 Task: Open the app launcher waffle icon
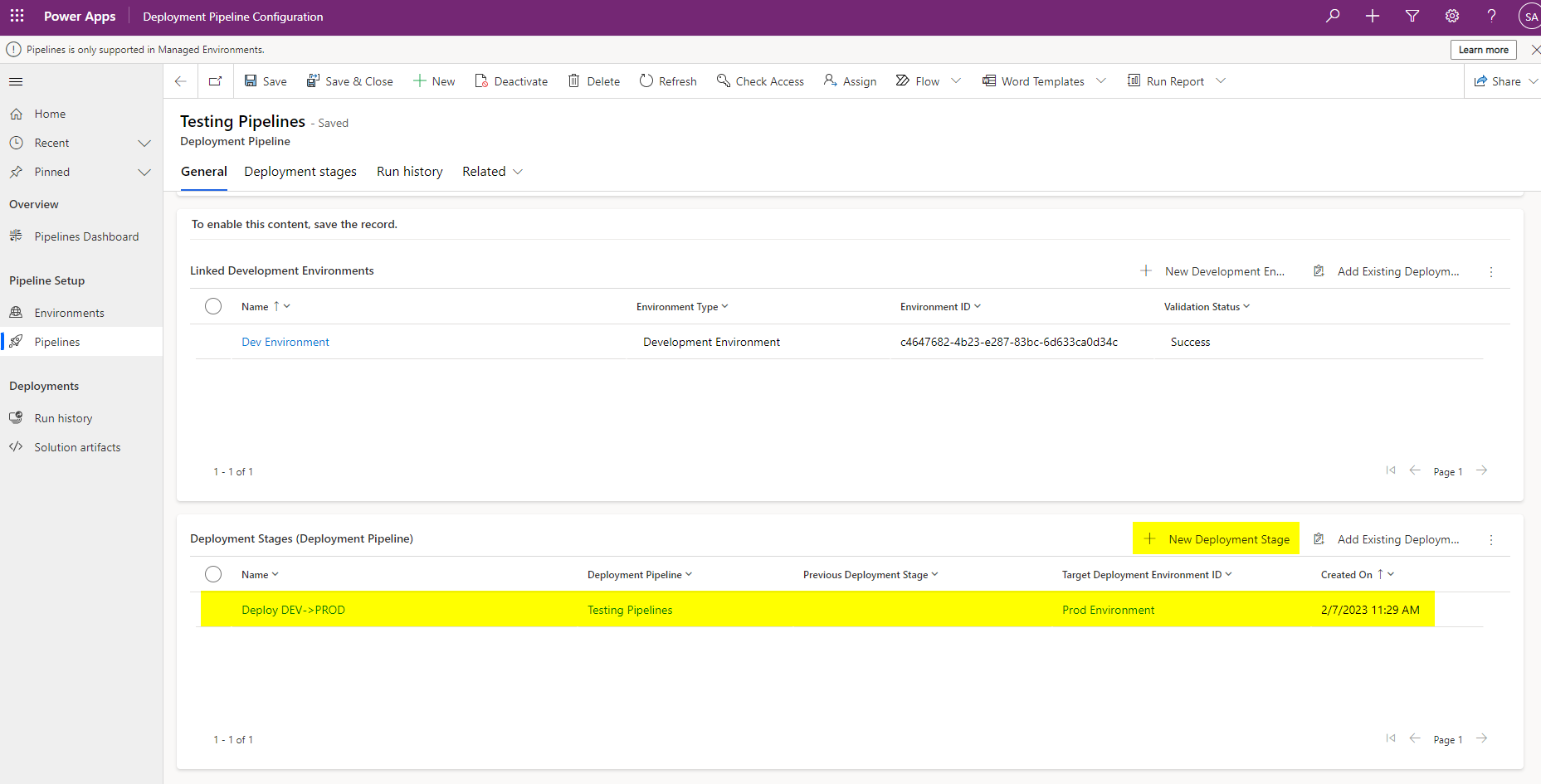pos(17,16)
